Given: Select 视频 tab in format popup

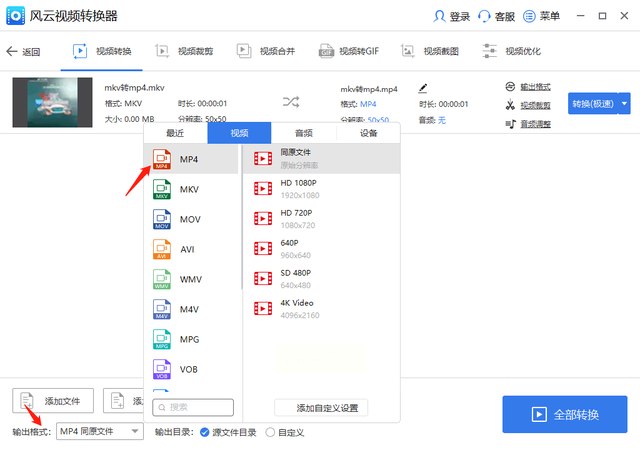Looking at the screenshot, I should coord(239,133).
